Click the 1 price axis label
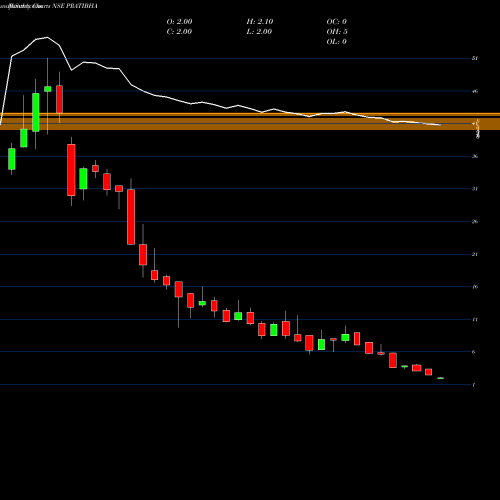 (x=474, y=385)
